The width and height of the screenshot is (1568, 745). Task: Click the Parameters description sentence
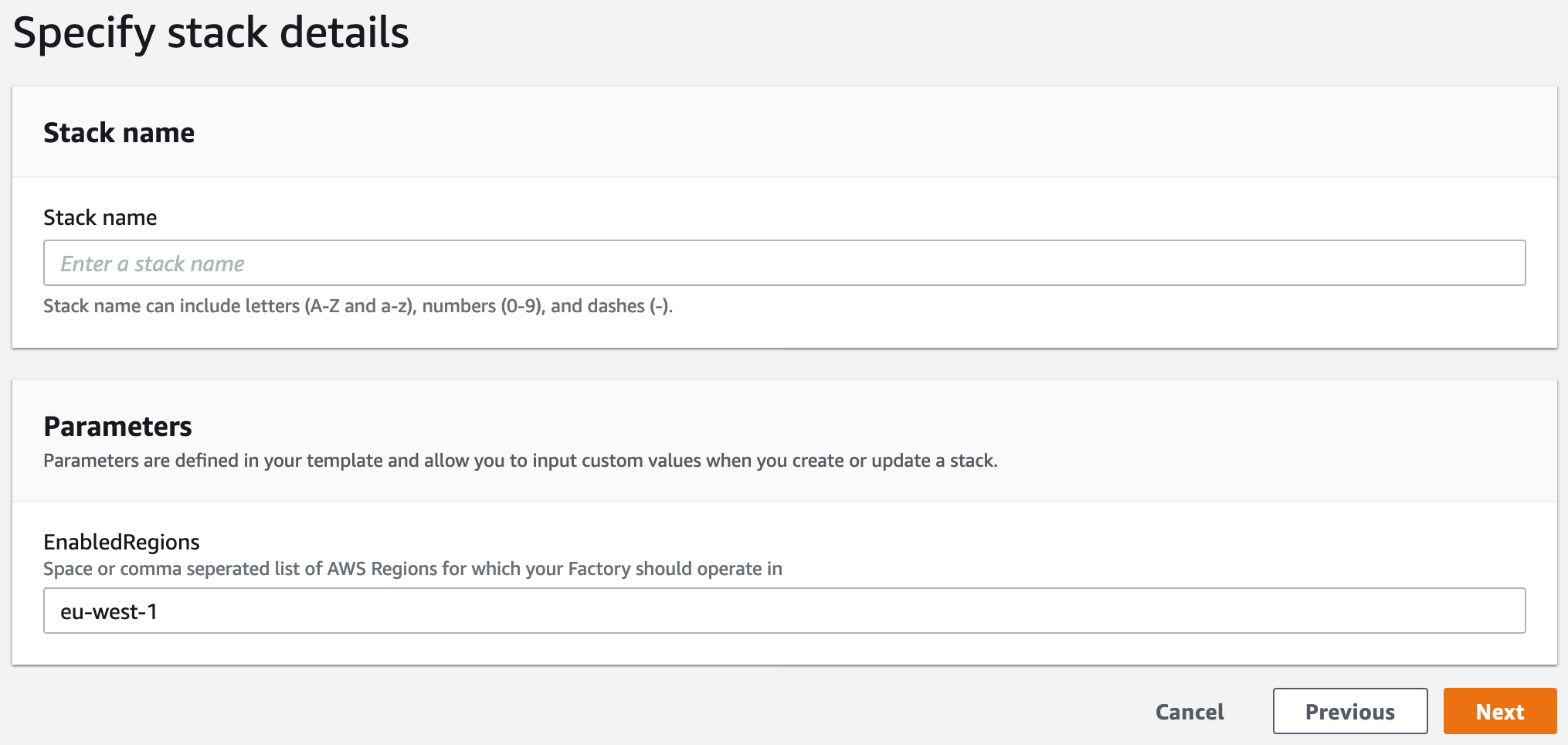click(521, 461)
